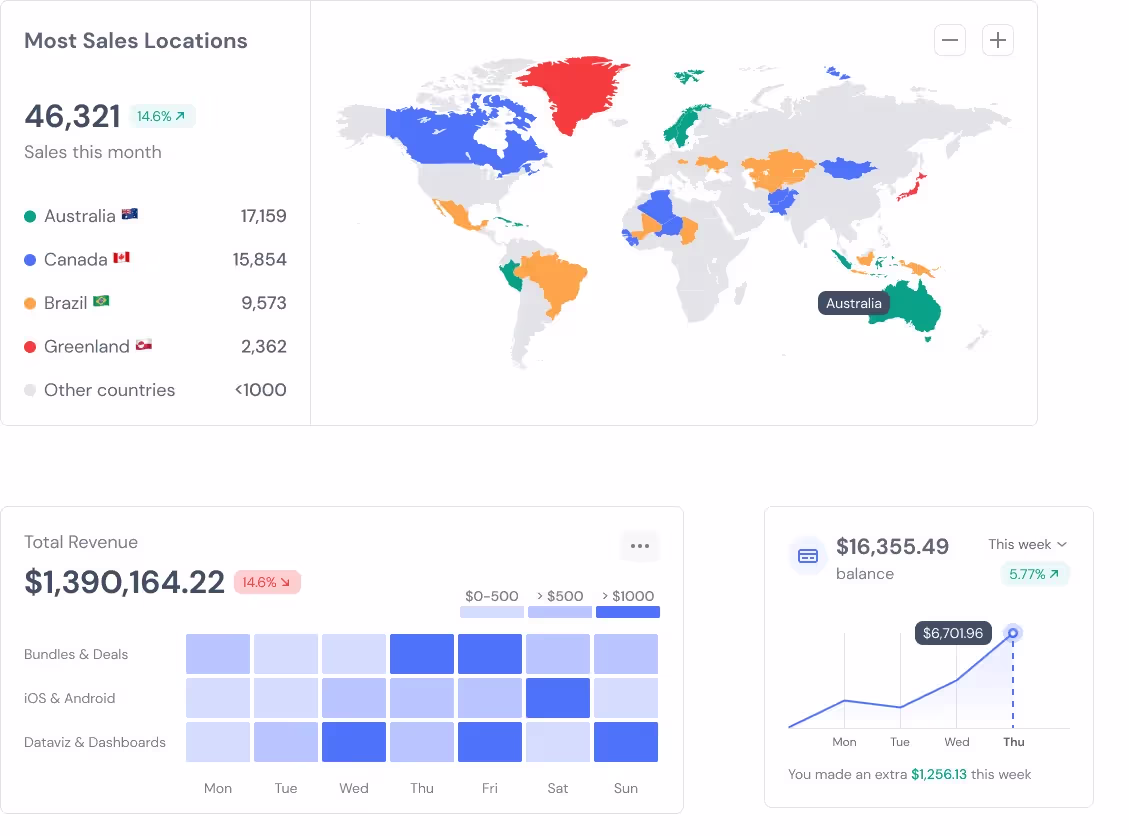Image resolution: width=1129 pixels, height=836 pixels.
Task: Open Total Revenue three-dots menu
Action: tap(640, 546)
